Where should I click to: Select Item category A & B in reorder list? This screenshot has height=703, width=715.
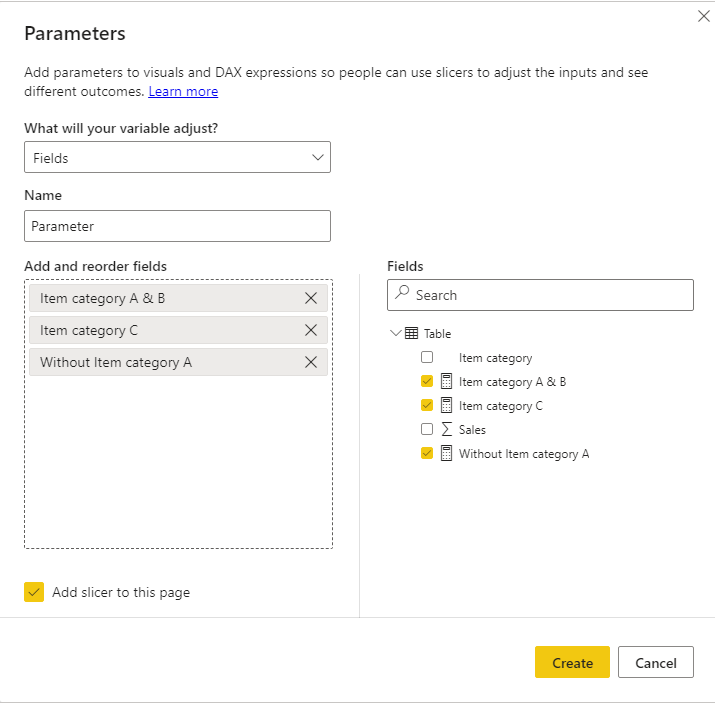tap(178, 298)
